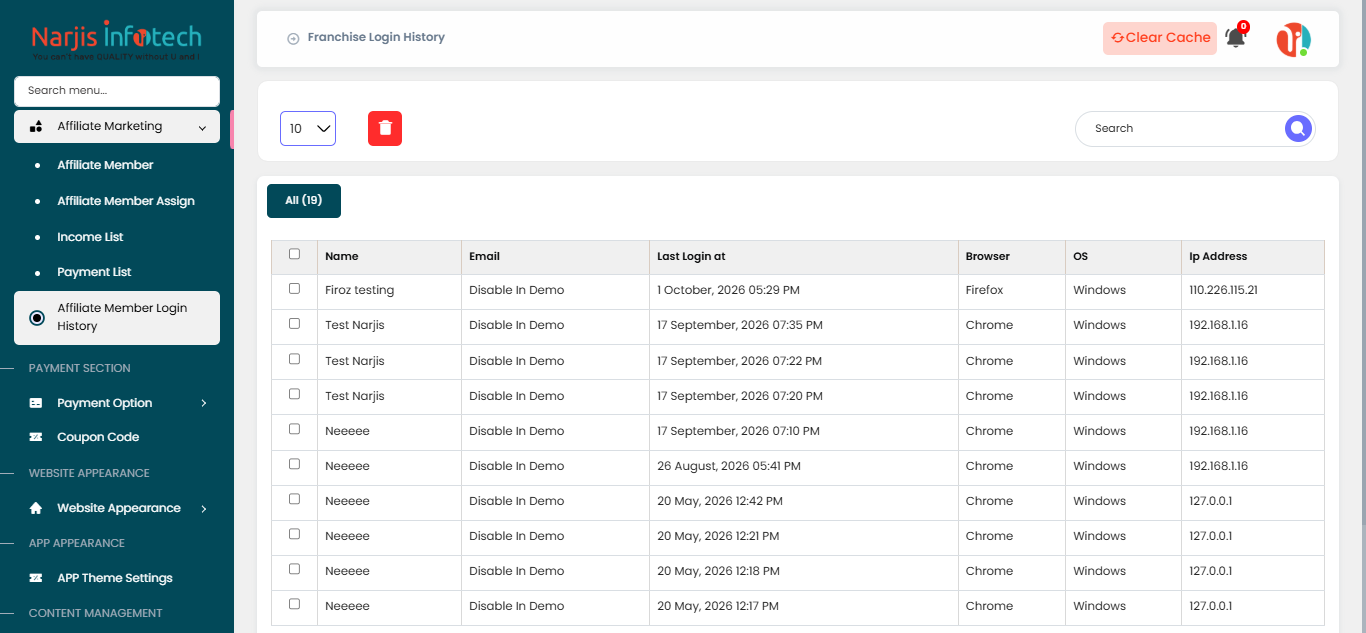Open Affiliate Member Assign menu item

(126, 201)
